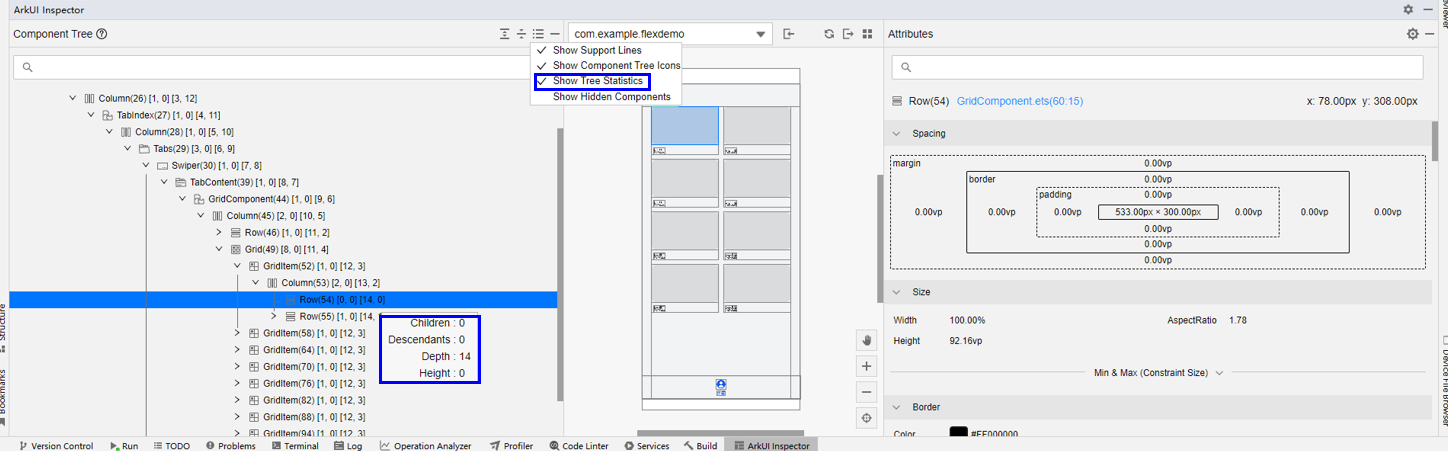
Task: Open the Problems tool window
Action: (x=230, y=446)
